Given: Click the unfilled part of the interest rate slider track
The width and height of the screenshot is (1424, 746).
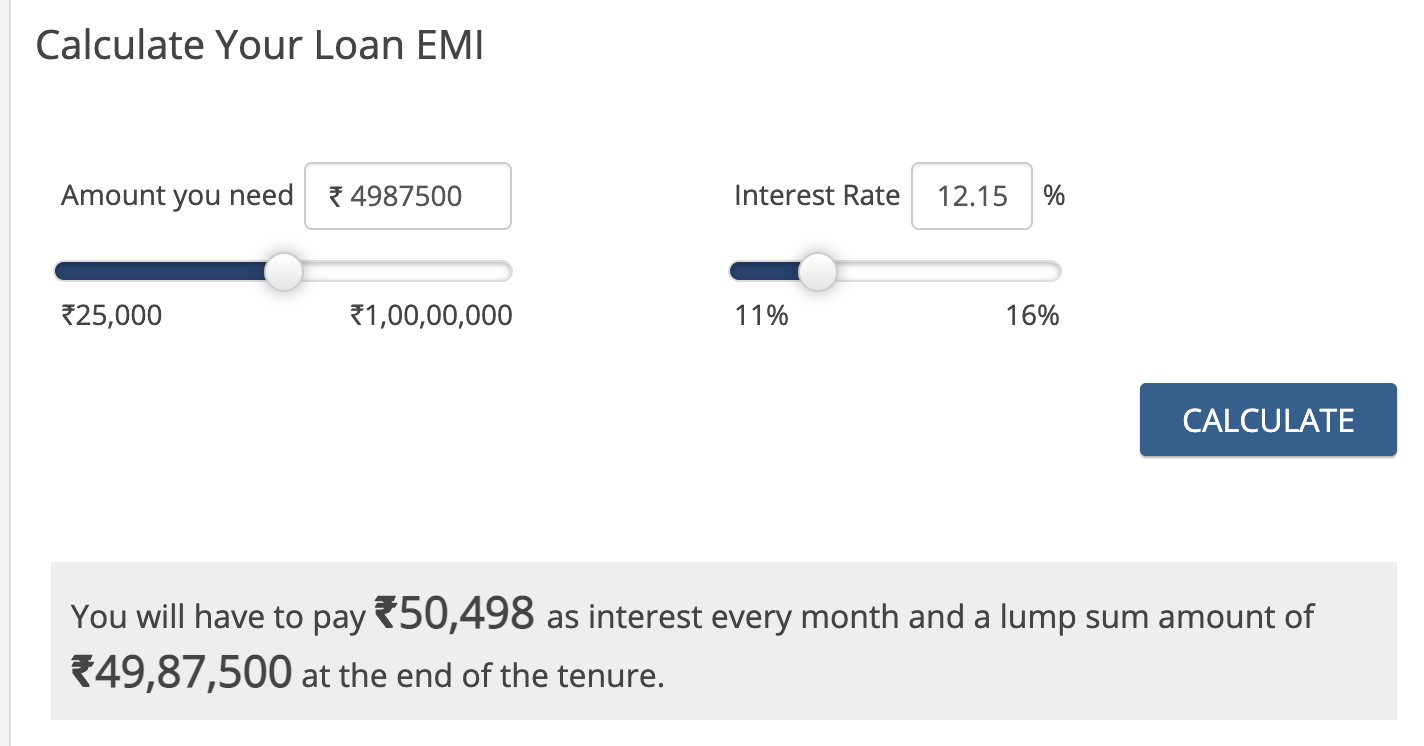Looking at the screenshot, I should (948, 271).
